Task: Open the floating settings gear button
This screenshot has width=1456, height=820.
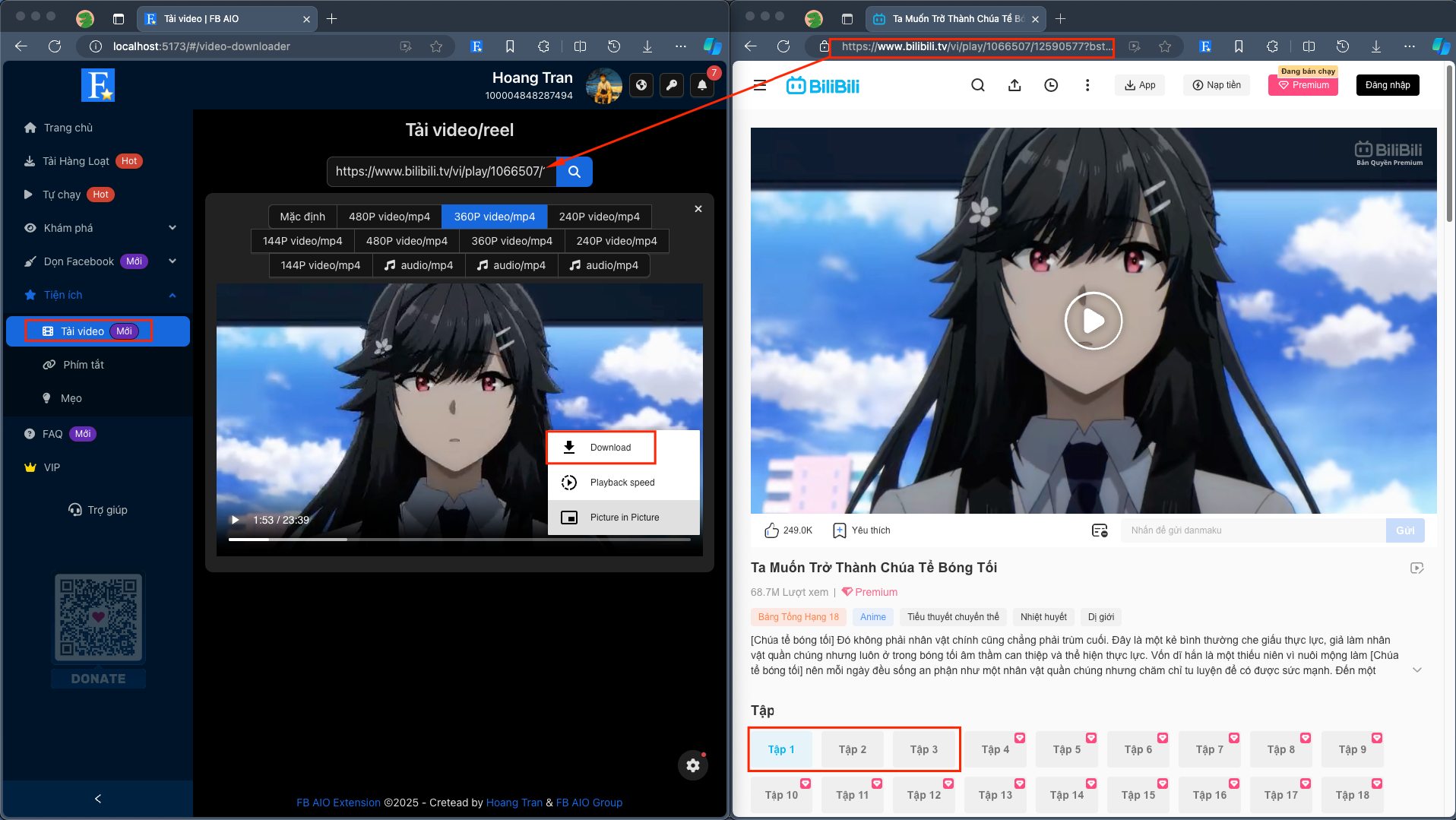Action: [x=693, y=765]
